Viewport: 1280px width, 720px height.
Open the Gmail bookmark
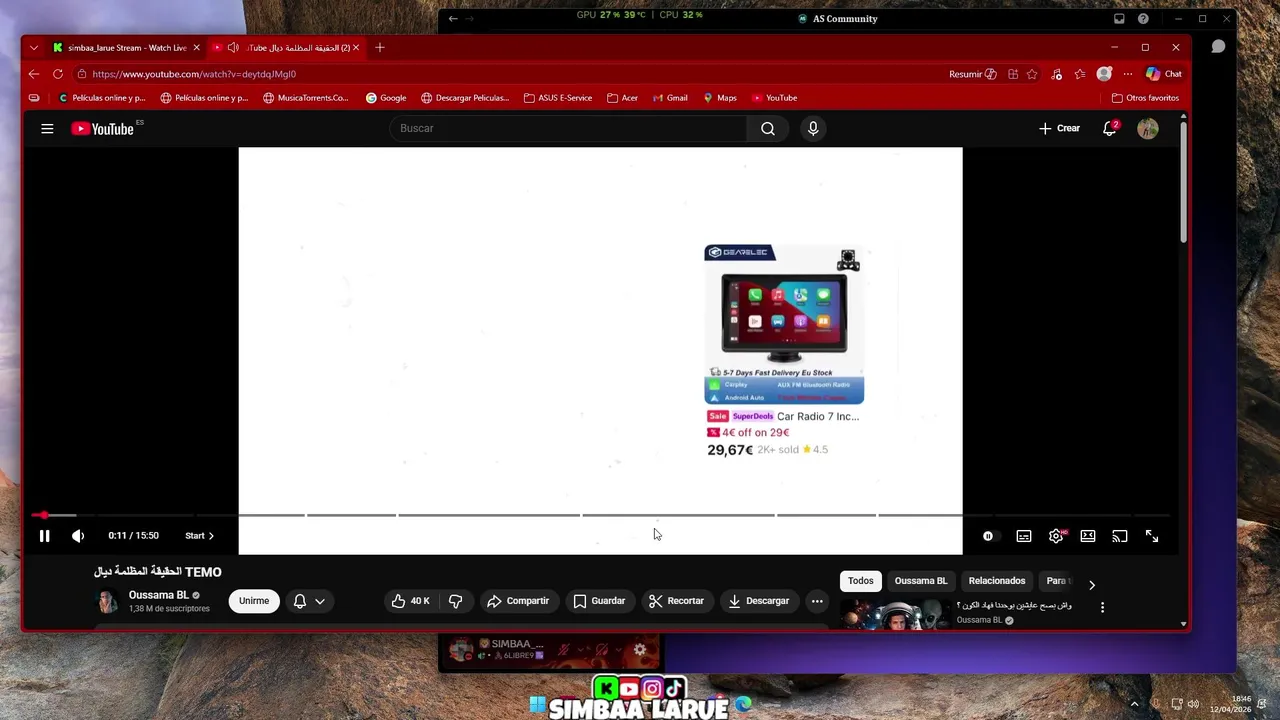point(670,98)
